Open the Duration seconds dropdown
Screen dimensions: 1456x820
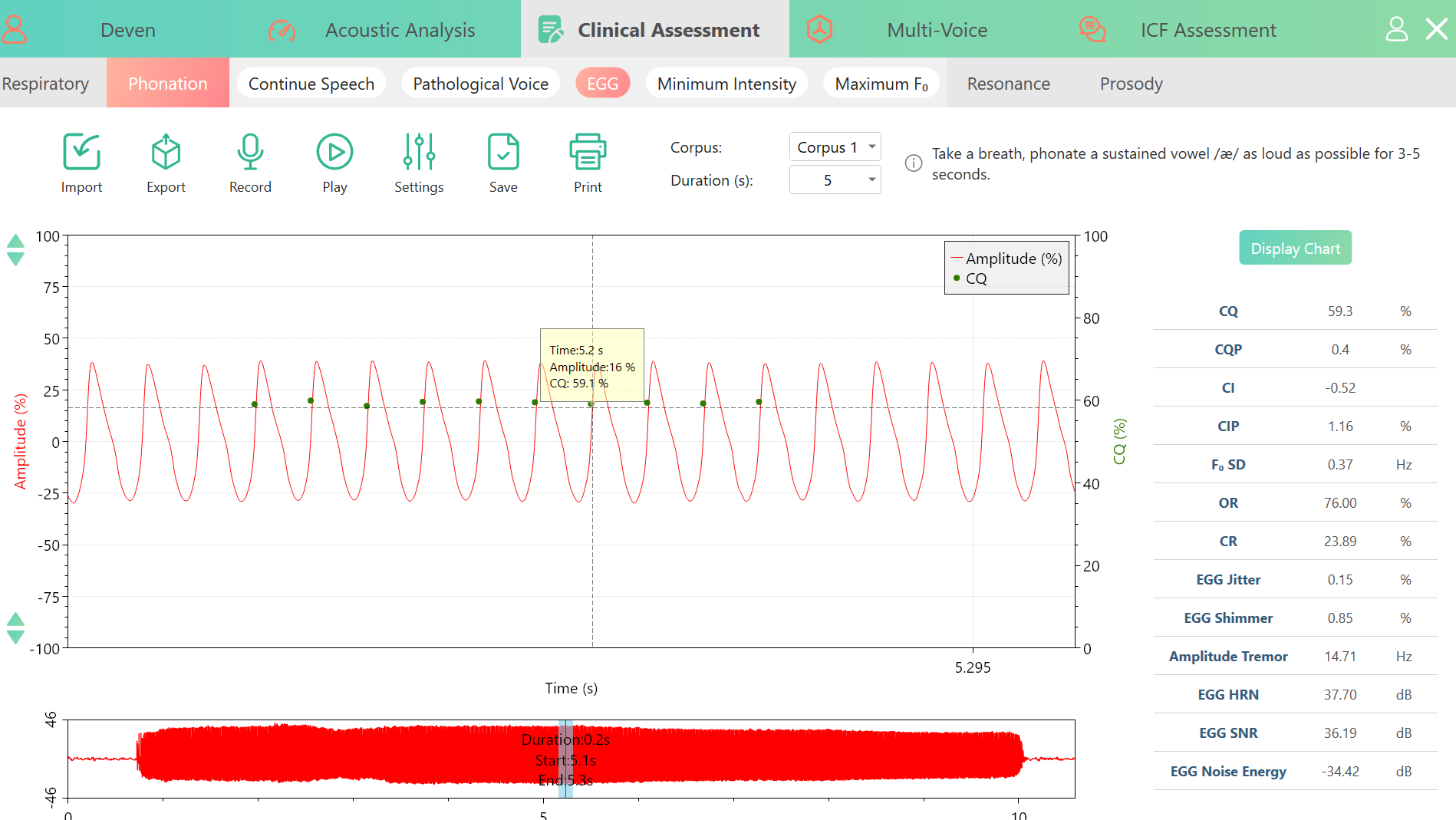835,180
